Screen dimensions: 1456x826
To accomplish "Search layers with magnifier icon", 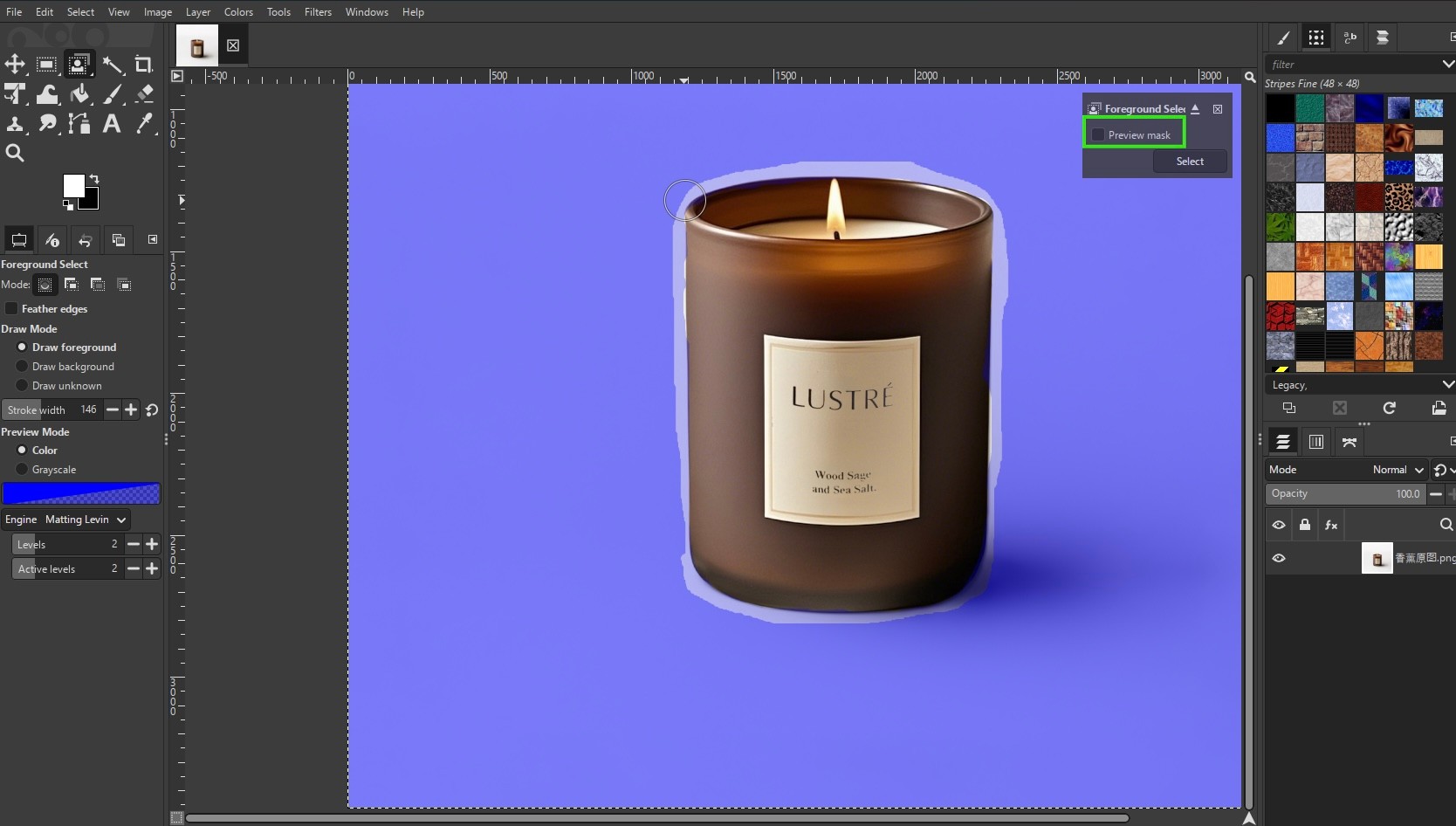I will point(1446,525).
